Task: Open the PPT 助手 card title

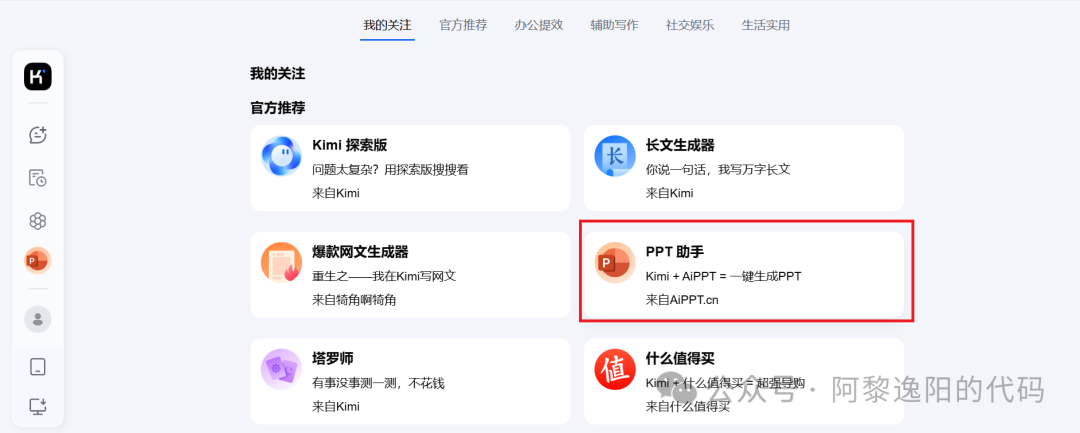Action: point(675,252)
